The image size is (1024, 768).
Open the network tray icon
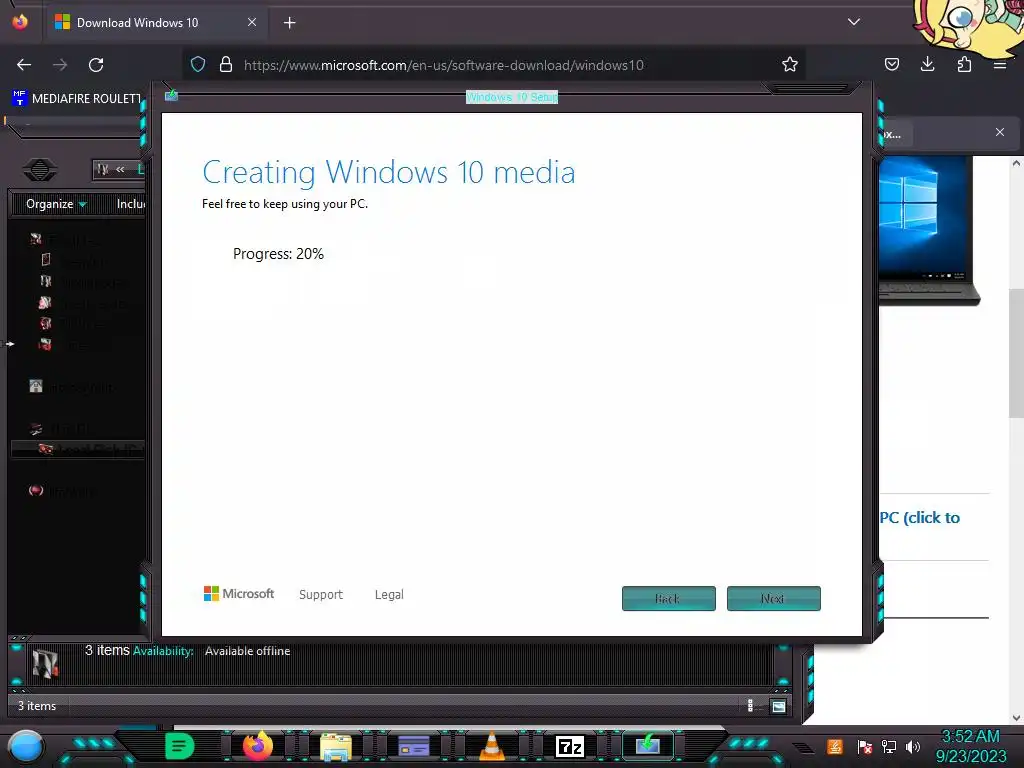pos(889,746)
